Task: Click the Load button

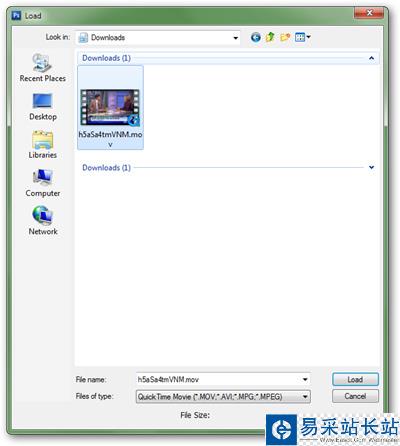Action: [x=355, y=379]
